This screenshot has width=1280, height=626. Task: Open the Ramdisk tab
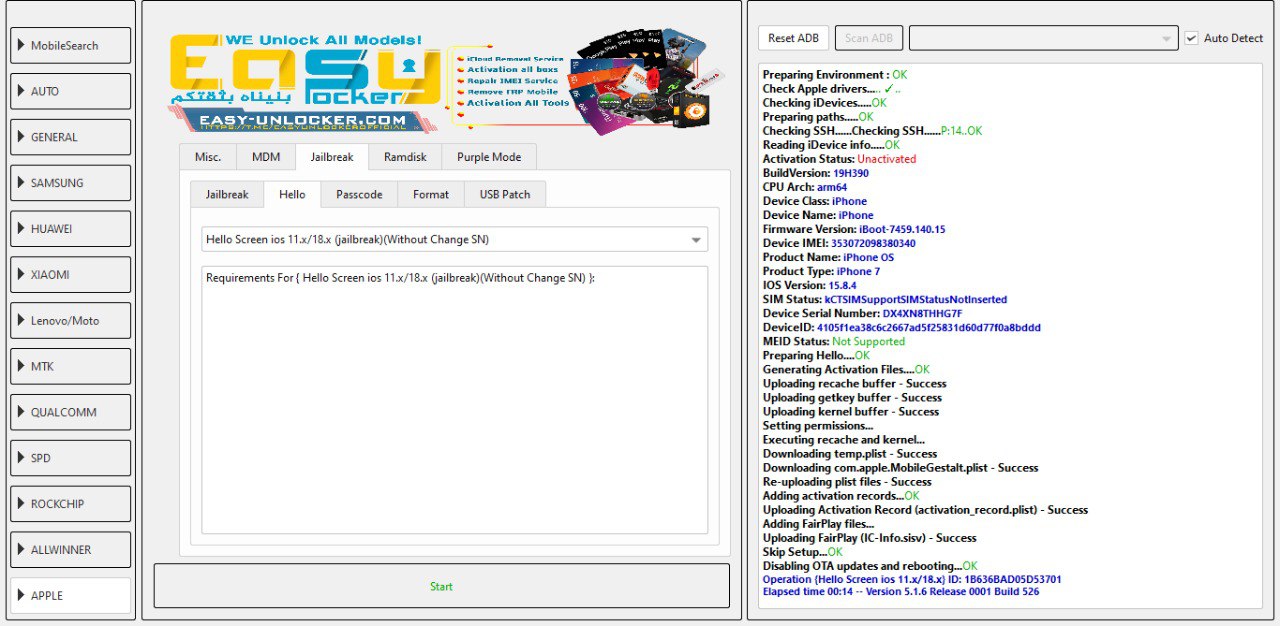tap(405, 157)
